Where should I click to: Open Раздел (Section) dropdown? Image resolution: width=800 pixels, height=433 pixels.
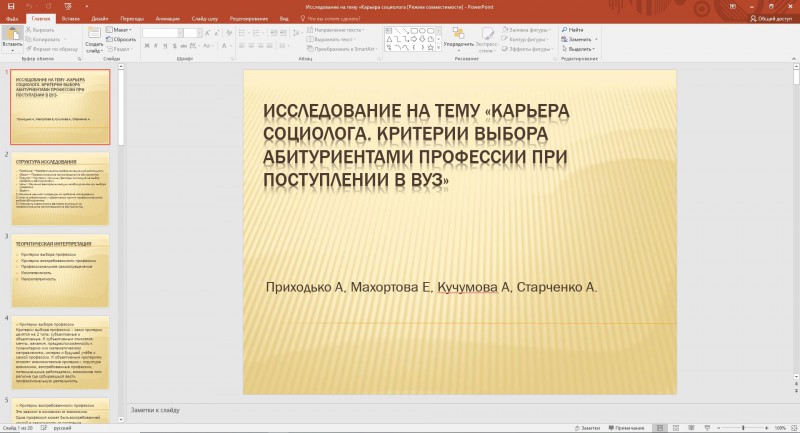pos(118,49)
